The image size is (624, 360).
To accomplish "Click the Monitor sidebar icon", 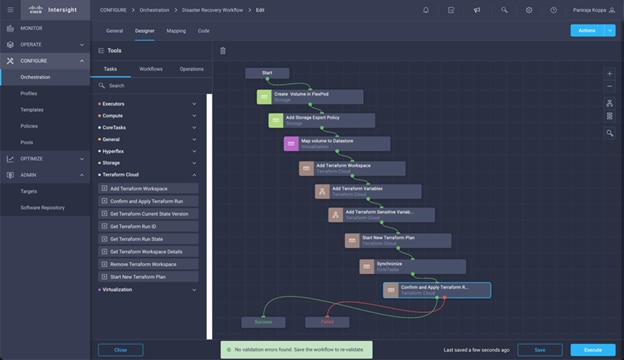I will (x=10, y=28).
